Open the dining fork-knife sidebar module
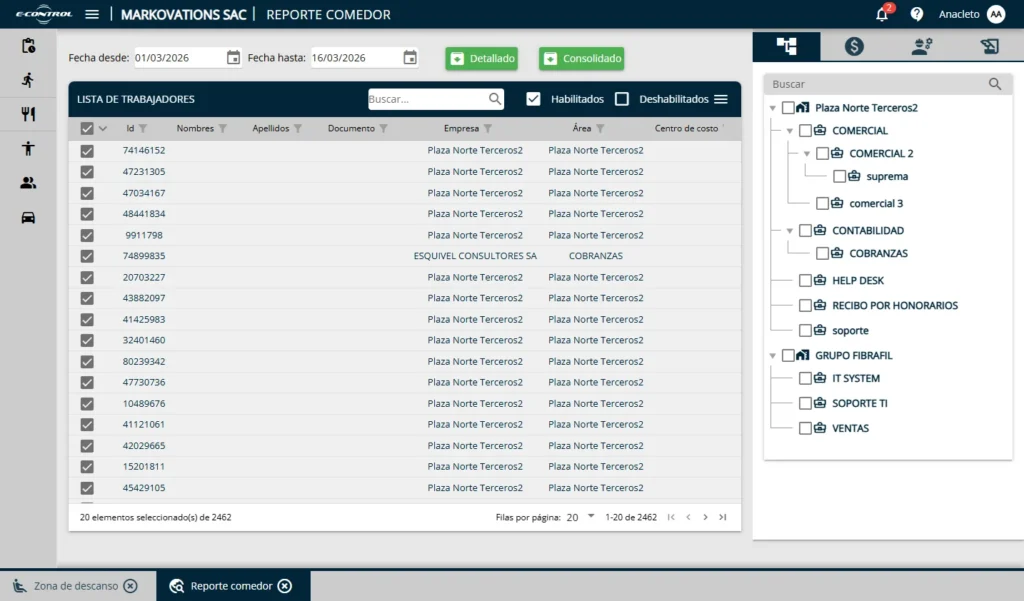The image size is (1024, 601). click(x=28, y=114)
